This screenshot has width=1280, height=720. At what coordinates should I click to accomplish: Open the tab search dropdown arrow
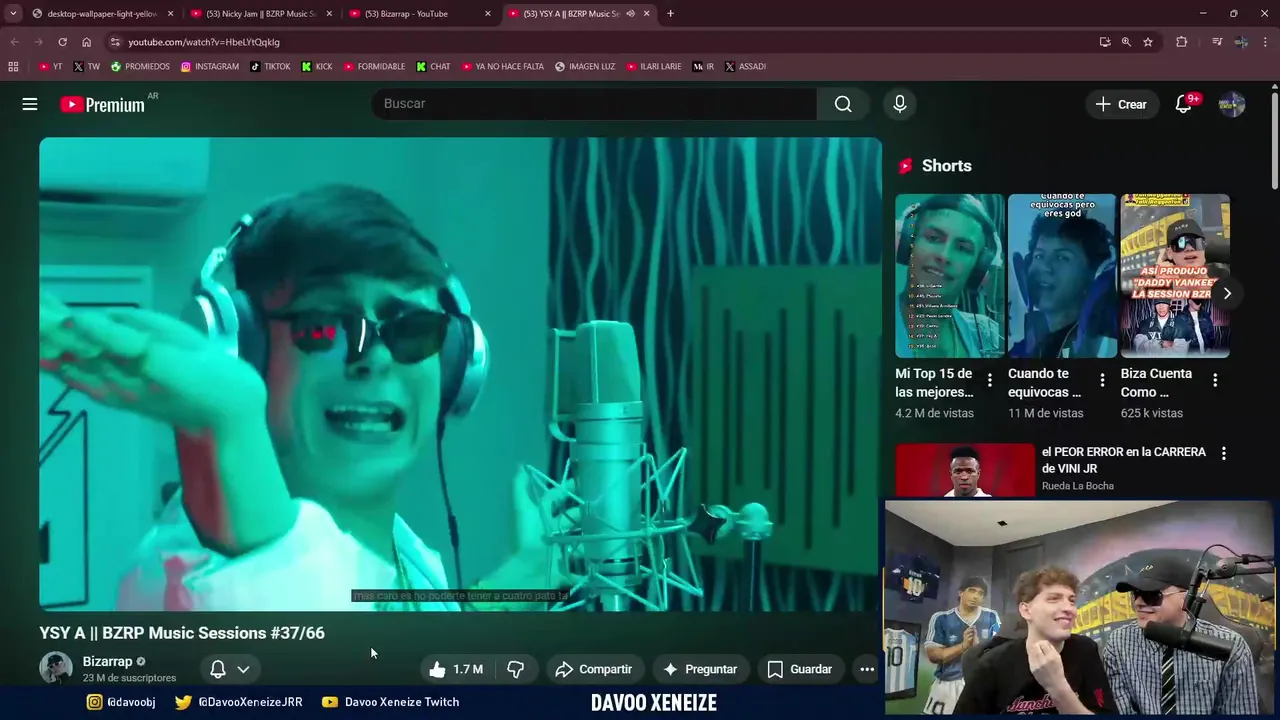pyautogui.click(x=13, y=14)
